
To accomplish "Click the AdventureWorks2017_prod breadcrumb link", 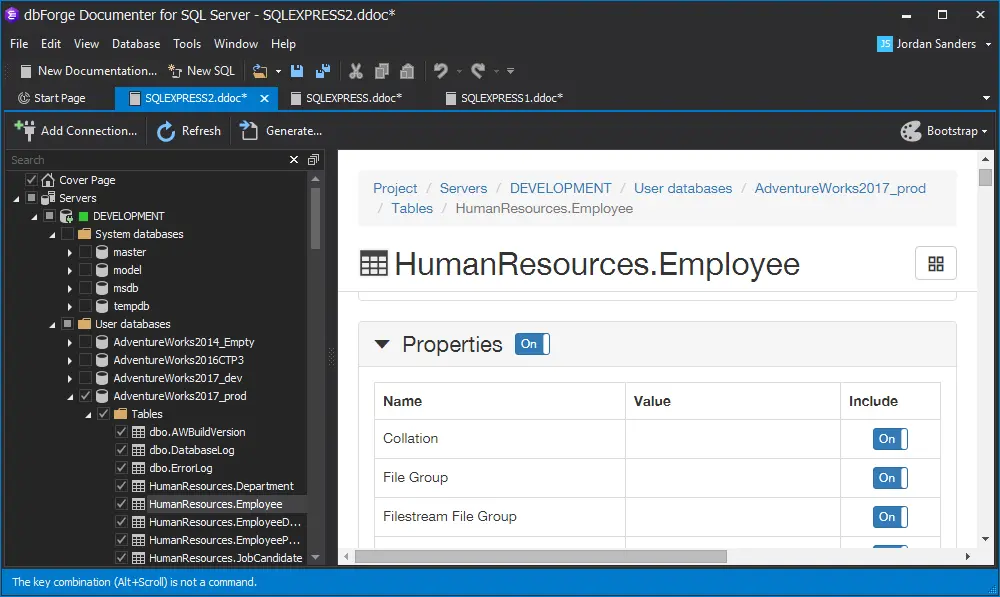I will (x=840, y=188).
